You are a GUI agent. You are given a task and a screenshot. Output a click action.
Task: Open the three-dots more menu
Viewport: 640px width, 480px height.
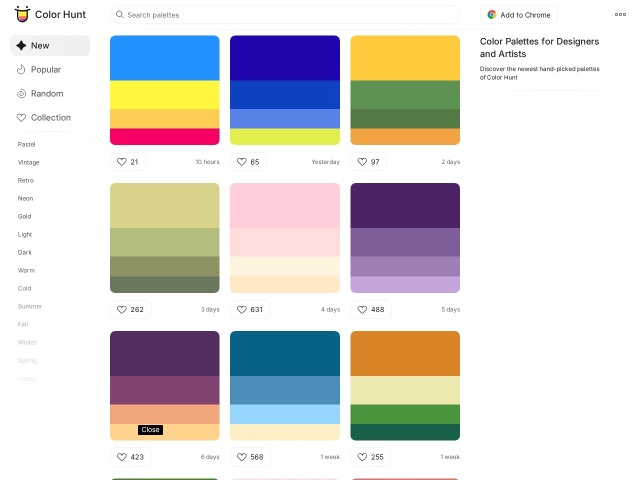pyautogui.click(x=620, y=14)
